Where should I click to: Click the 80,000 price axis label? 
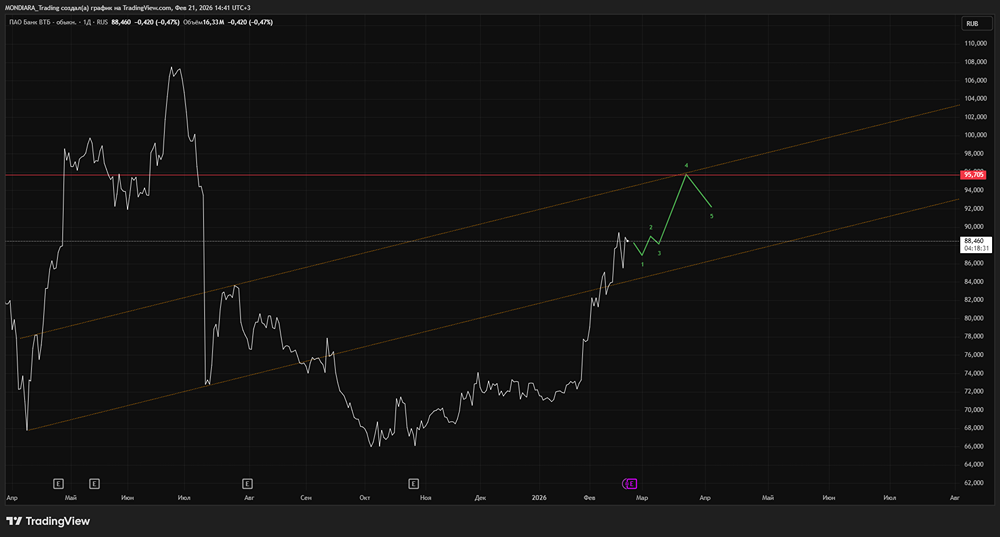(x=975, y=318)
